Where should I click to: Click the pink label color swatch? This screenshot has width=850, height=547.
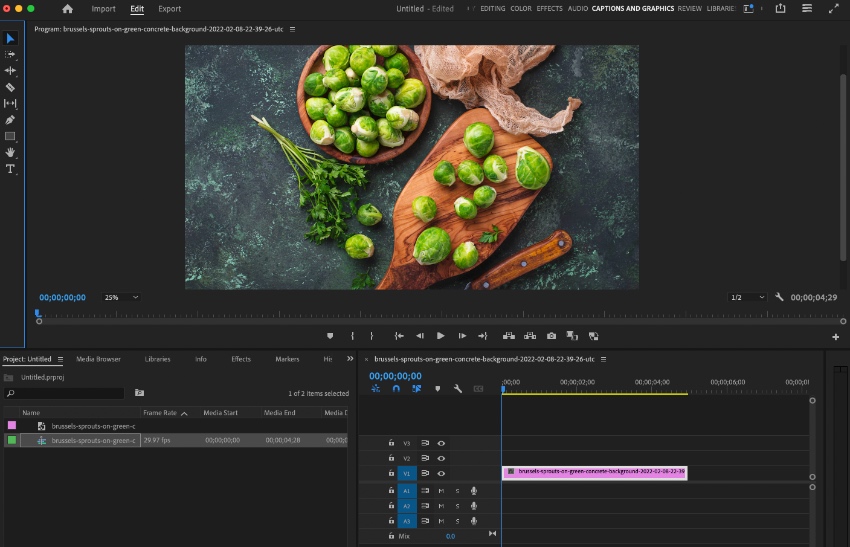(12, 426)
